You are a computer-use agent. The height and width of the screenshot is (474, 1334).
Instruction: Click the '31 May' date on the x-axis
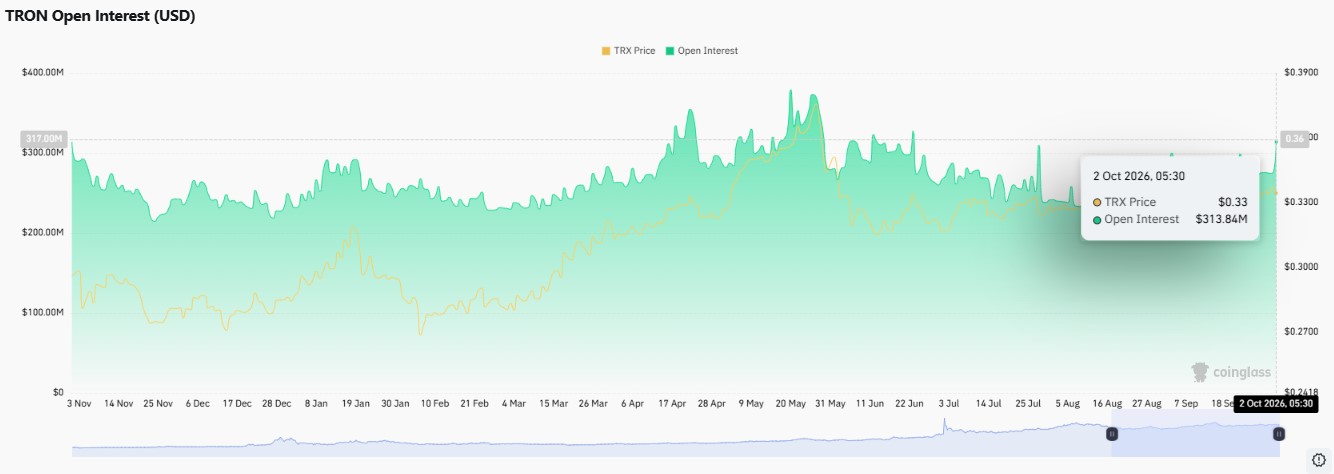tap(830, 404)
